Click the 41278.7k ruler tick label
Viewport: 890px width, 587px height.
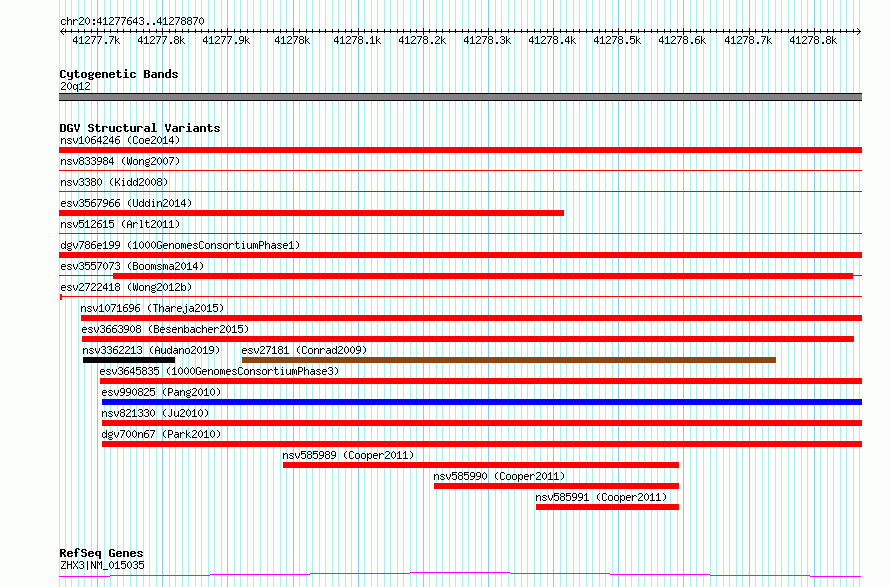click(748, 40)
